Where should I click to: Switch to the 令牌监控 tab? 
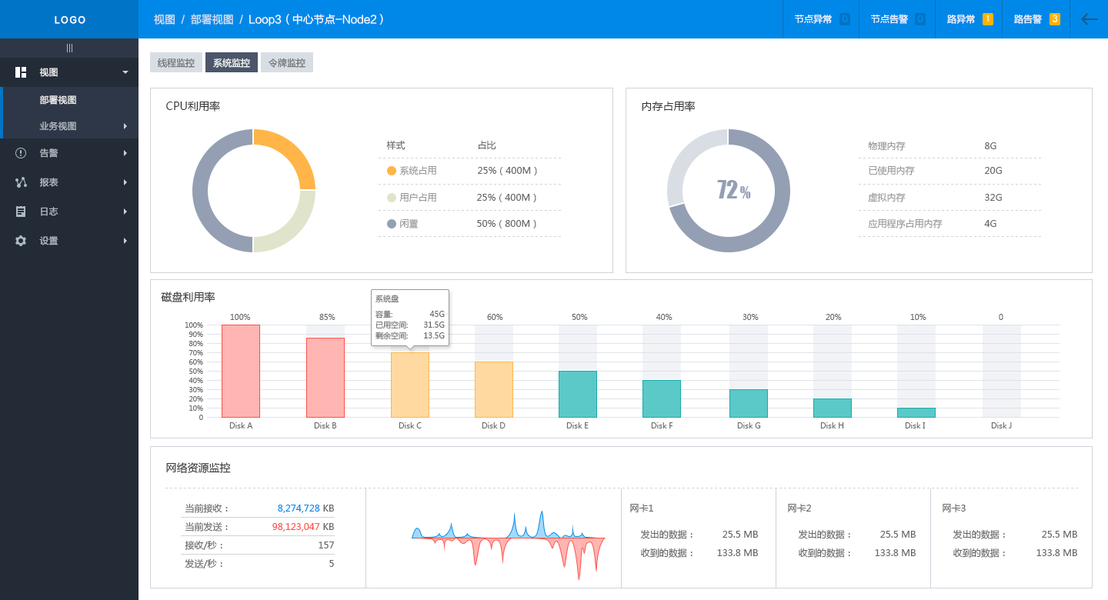[x=287, y=62]
